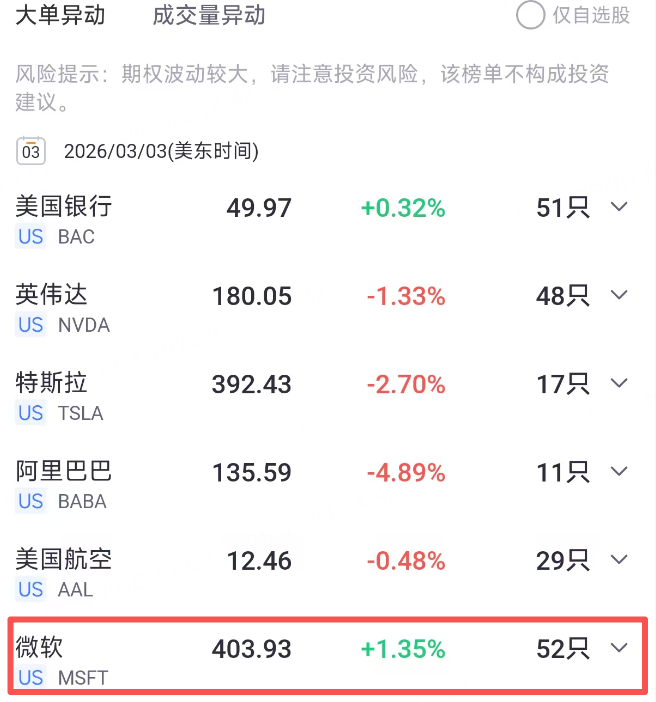Click the US market badge beside TSLA

31,413
